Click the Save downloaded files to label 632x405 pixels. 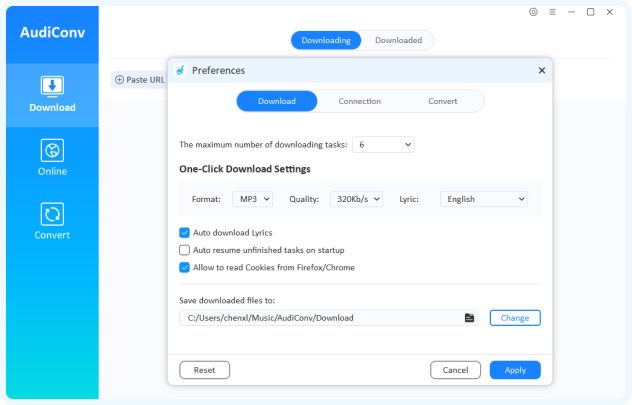coord(227,301)
